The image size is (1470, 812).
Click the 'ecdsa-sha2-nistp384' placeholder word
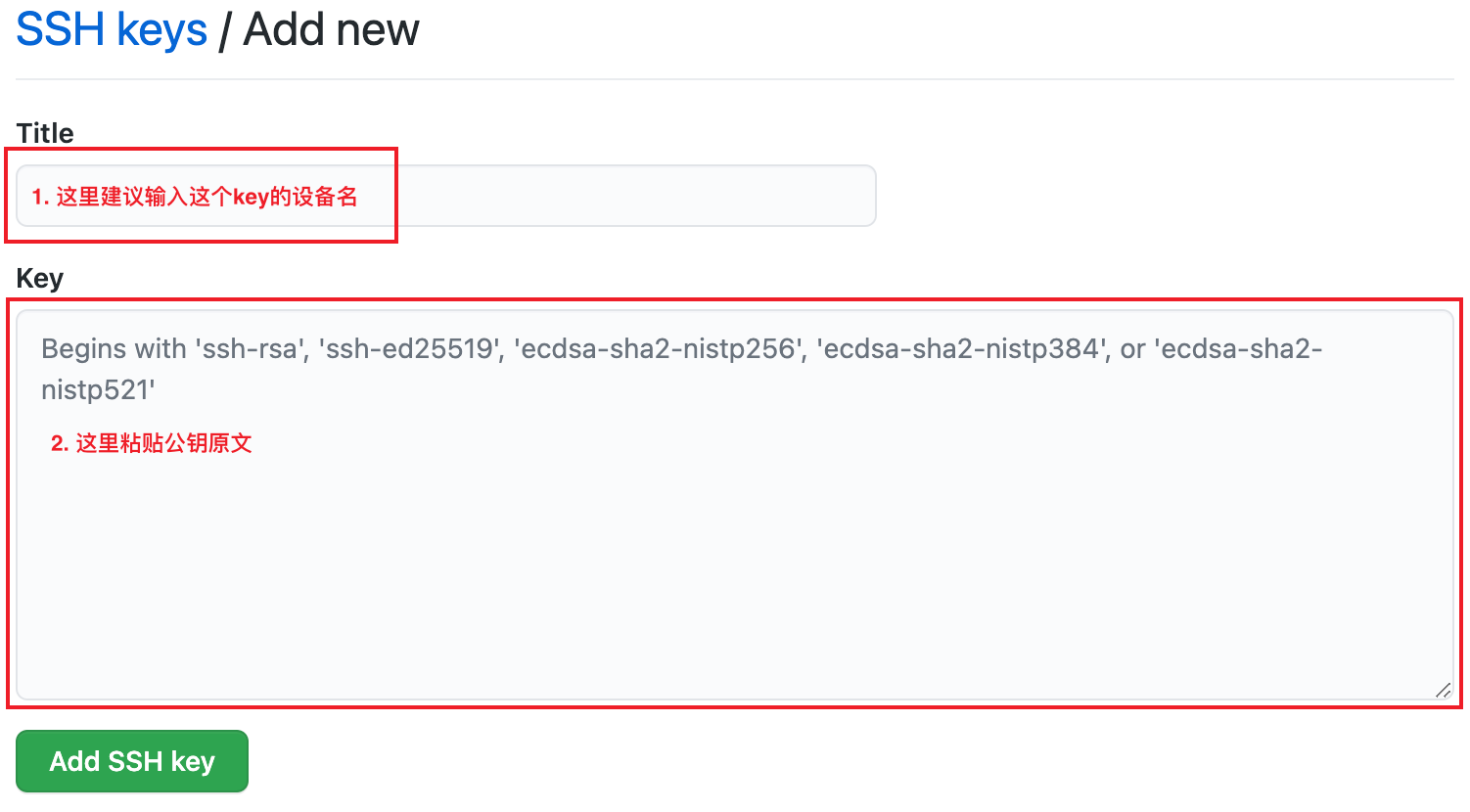coord(960,349)
